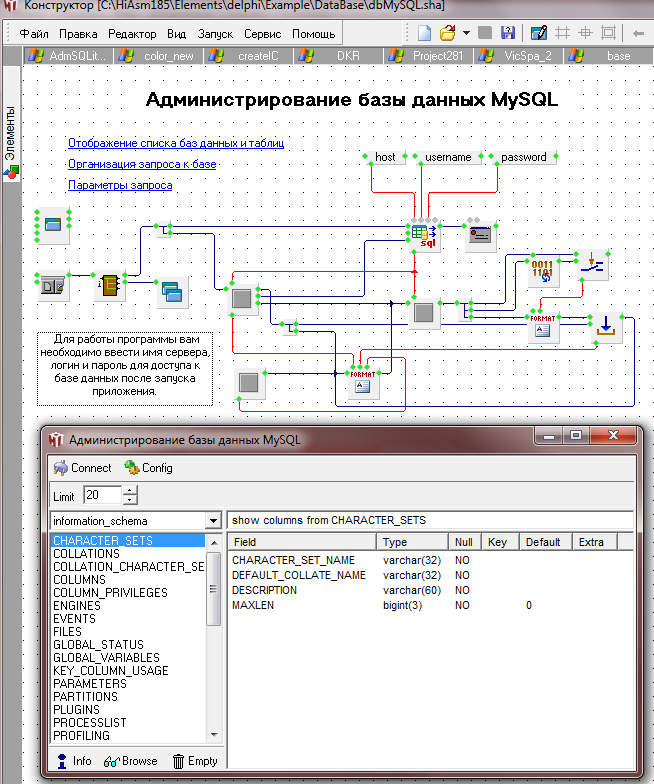Switch to the createIC tab
The height and width of the screenshot is (784, 654).
tap(248, 56)
